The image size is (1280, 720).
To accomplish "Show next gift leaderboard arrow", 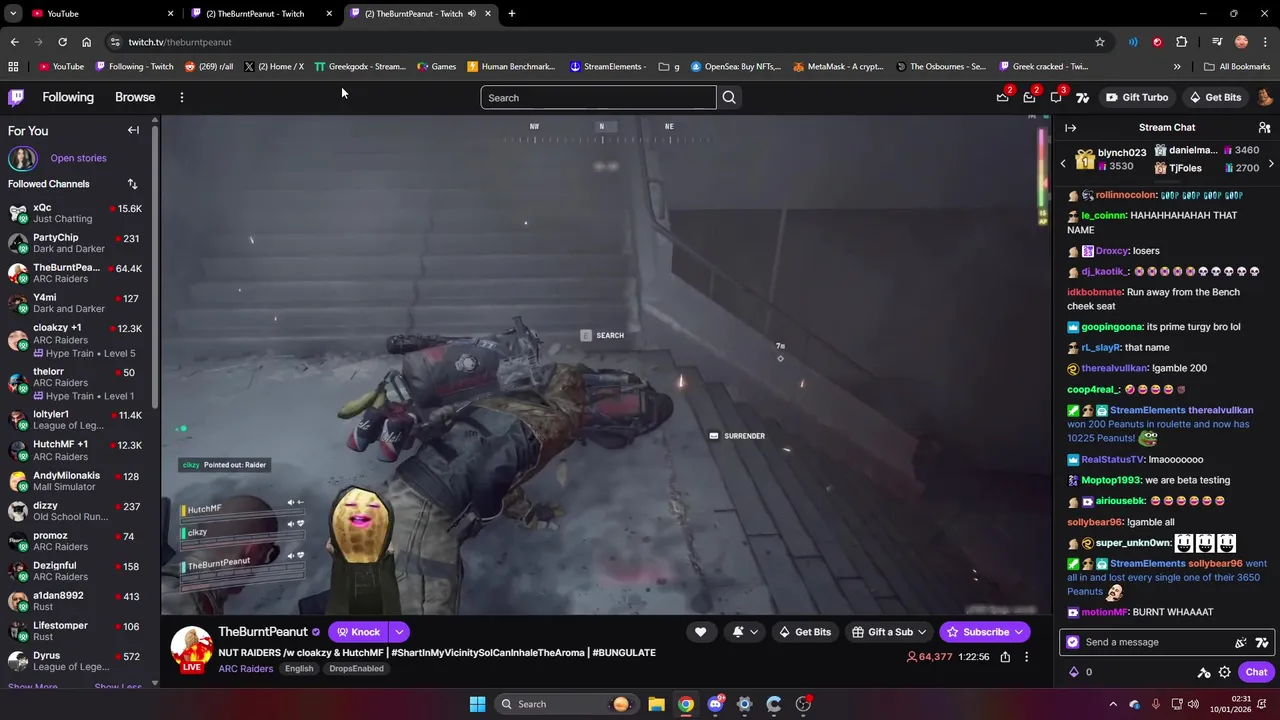I will [x=1271, y=163].
